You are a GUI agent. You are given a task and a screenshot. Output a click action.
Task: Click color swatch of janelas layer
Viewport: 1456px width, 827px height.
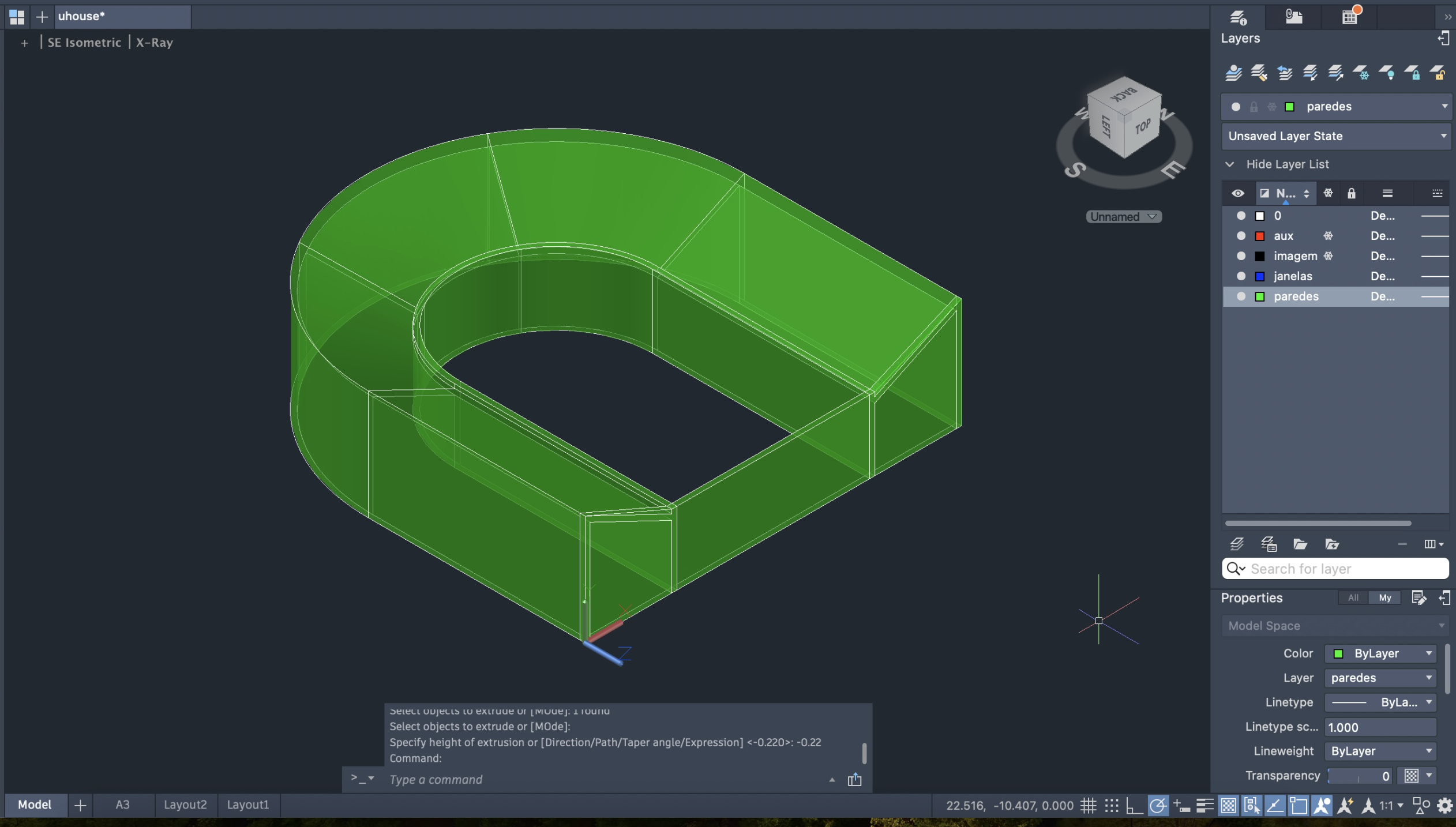pyautogui.click(x=1260, y=276)
